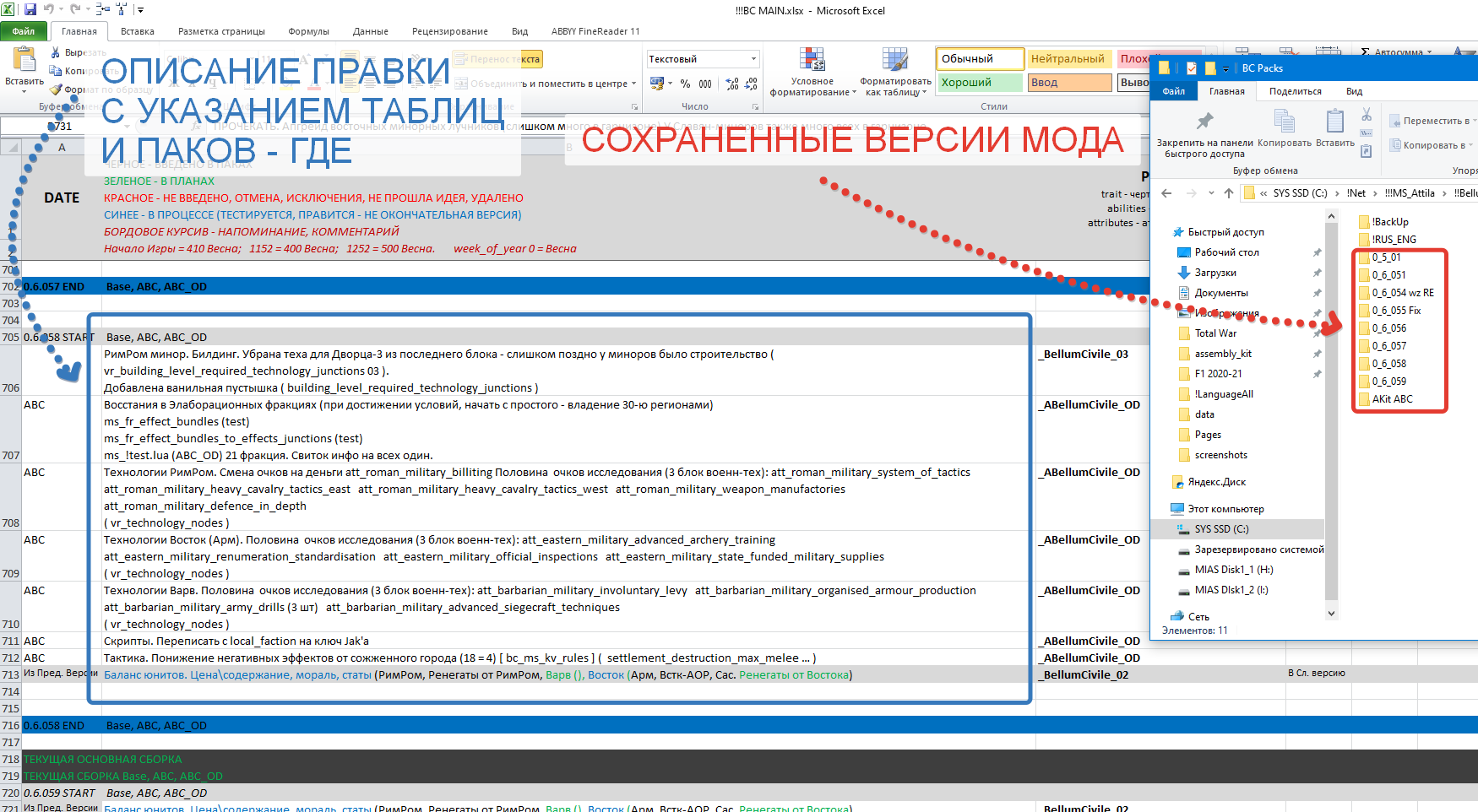Click the pin icon Закрепить на панели быстрого доступа
This screenshot has height=812, width=1478.
point(1204,121)
